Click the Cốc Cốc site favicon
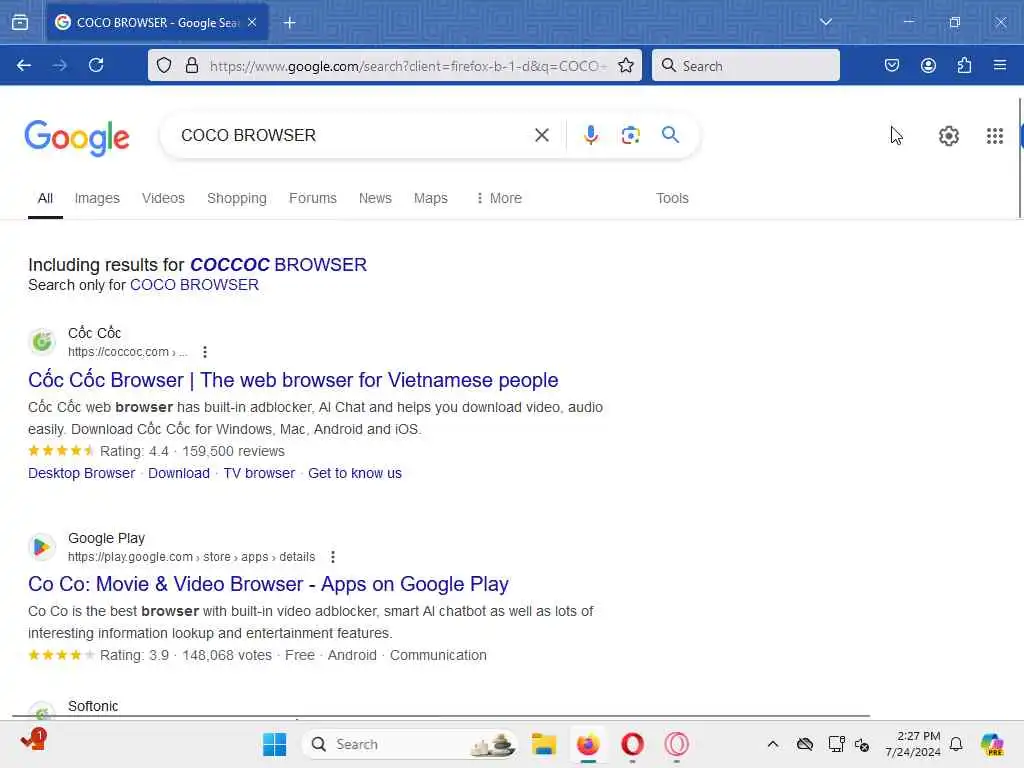 pyautogui.click(x=42, y=342)
